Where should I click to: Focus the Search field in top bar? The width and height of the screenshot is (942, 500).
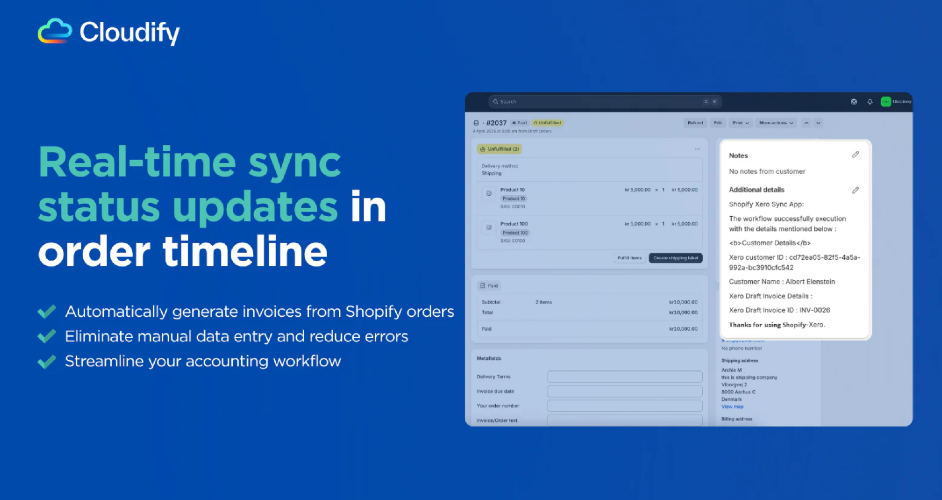(605, 102)
